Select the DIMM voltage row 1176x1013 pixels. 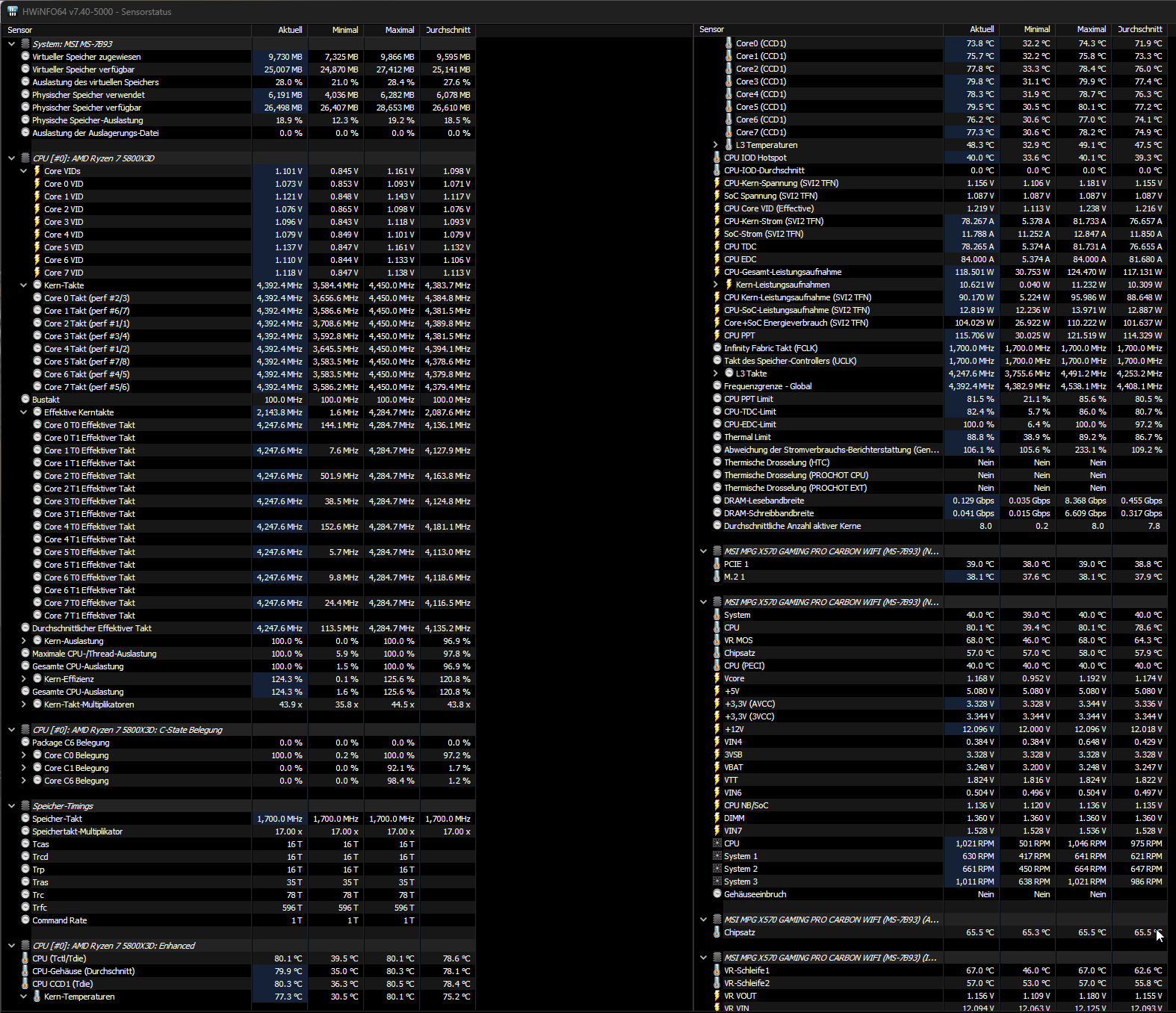930,818
